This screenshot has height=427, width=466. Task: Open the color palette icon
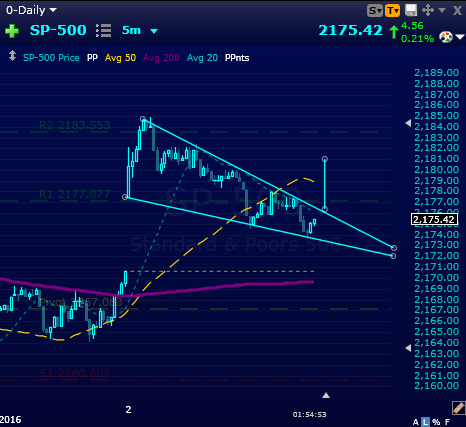pyautogui.click(x=446, y=37)
